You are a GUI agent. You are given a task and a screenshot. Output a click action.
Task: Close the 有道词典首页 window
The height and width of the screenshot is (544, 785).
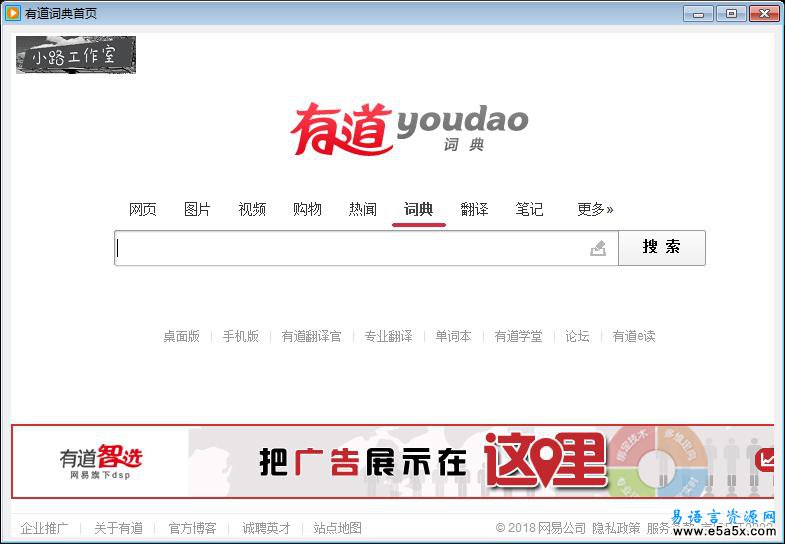coord(764,14)
